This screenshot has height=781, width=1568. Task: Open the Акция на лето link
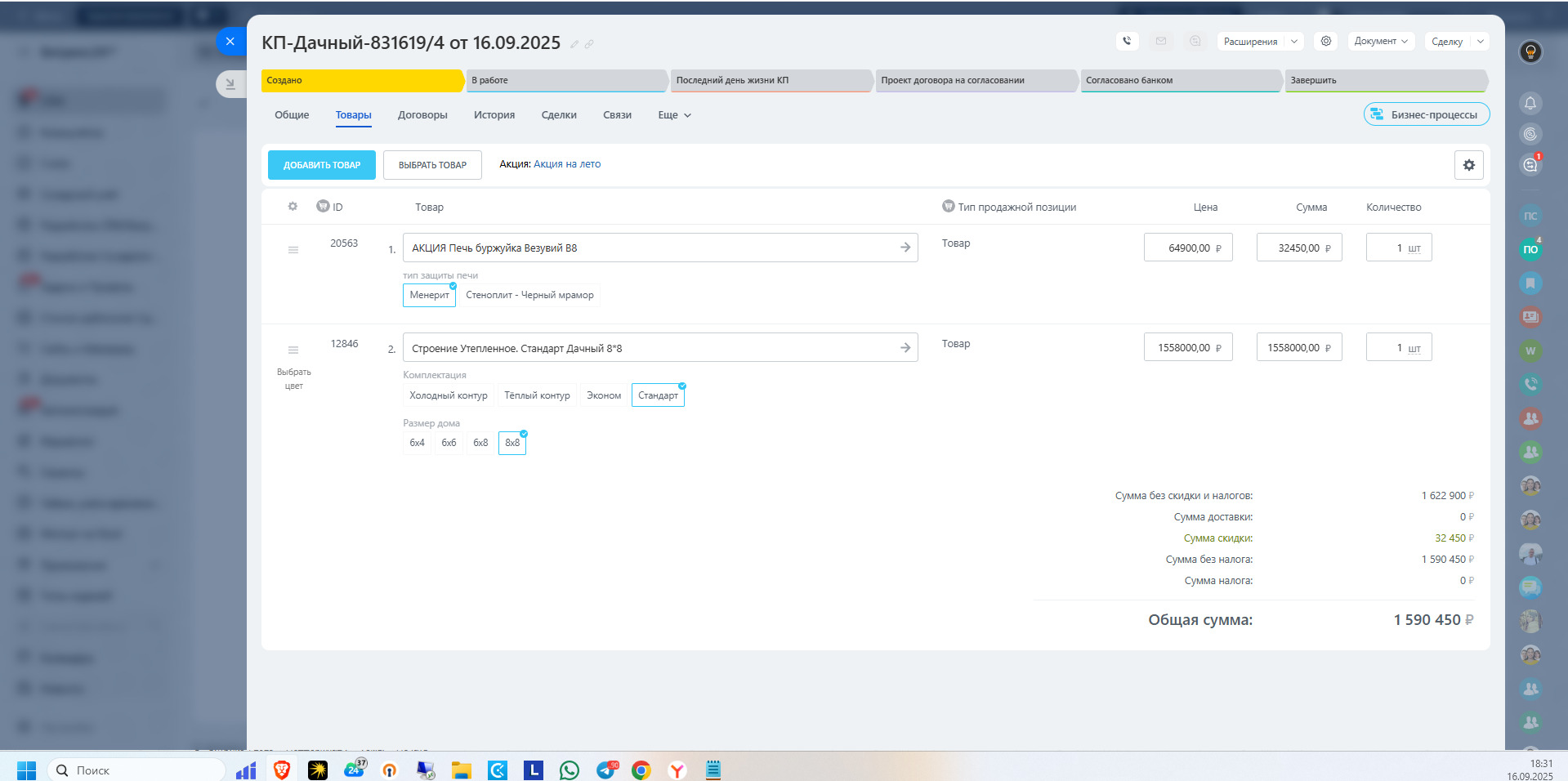(x=566, y=164)
